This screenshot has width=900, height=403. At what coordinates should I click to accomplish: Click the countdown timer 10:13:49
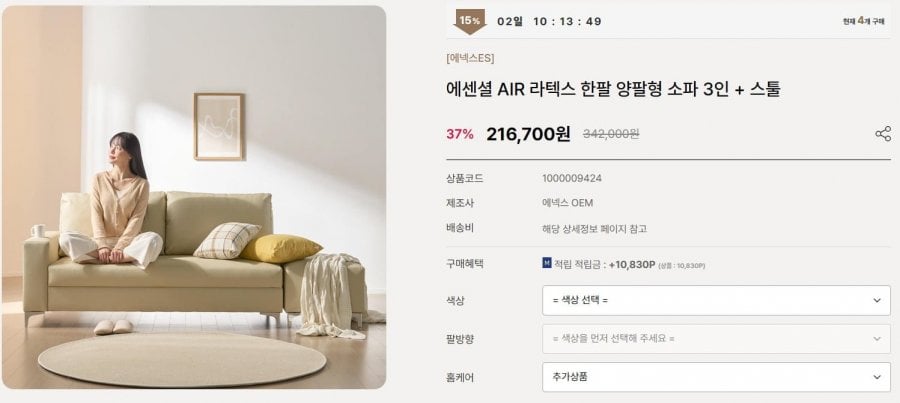(566, 21)
